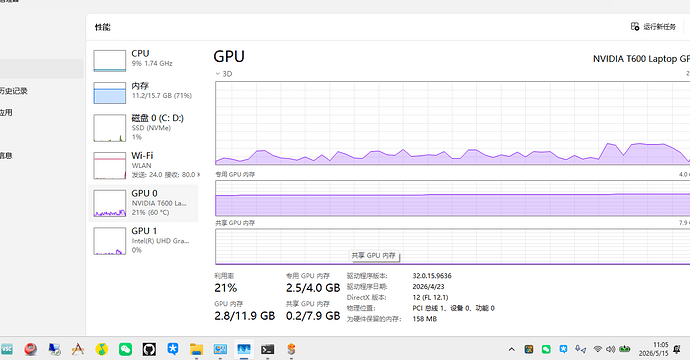Image resolution: width=690 pixels, height=360 pixels.
Task: Click the blue asterisk tray icon
Action: [x=563, y=349]
